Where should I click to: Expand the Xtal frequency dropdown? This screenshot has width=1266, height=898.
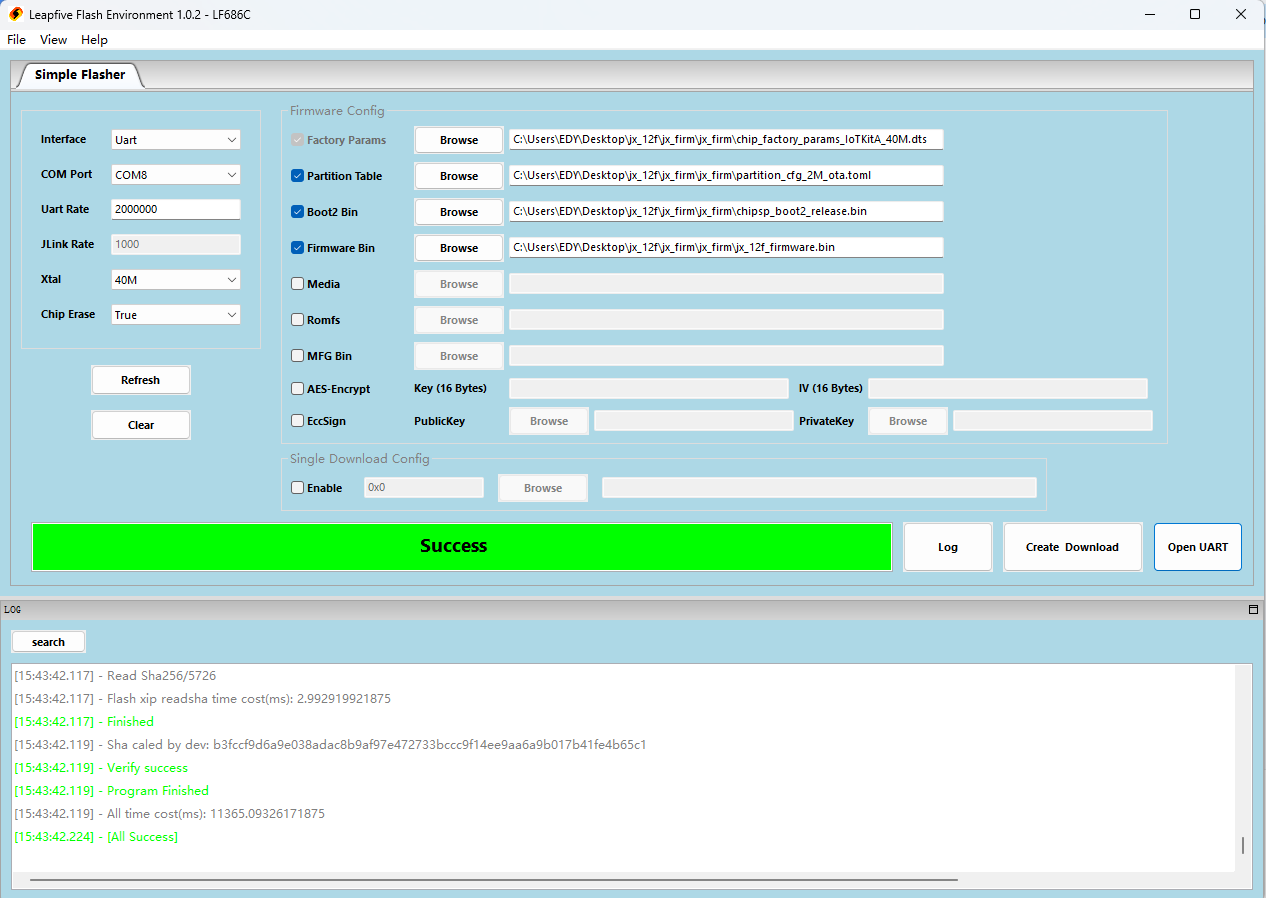pos(176,280)
